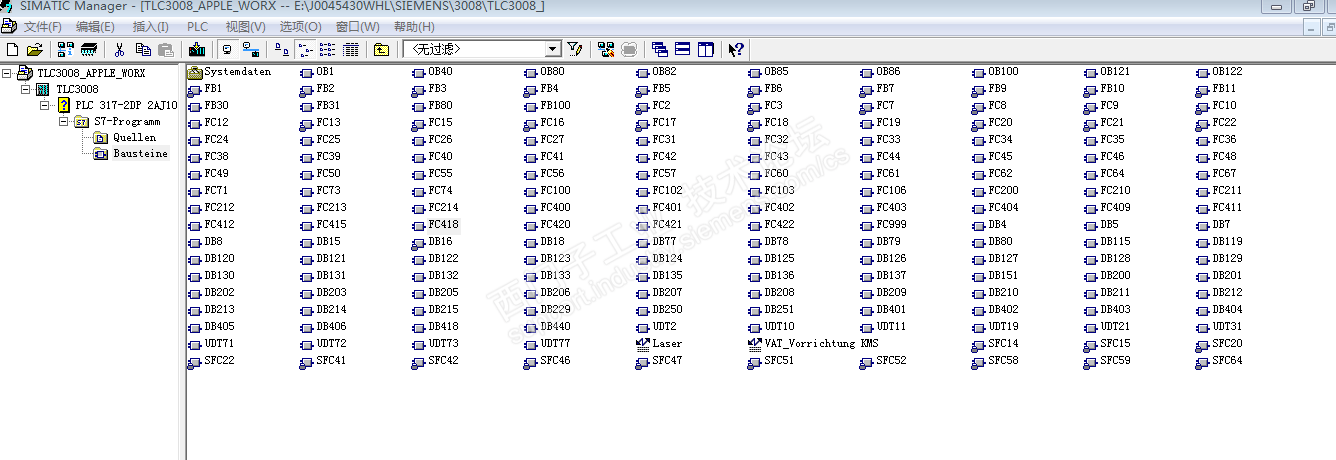This screenshot has width=1336, height=460.
Task: Click the Open project folder icon
Action: 35,49
